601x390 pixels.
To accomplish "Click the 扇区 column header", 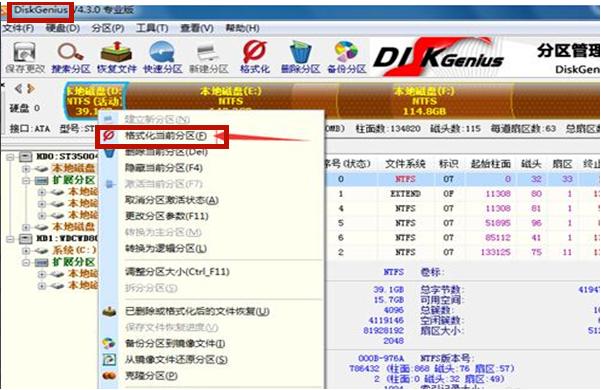I will tap(562, 164).
